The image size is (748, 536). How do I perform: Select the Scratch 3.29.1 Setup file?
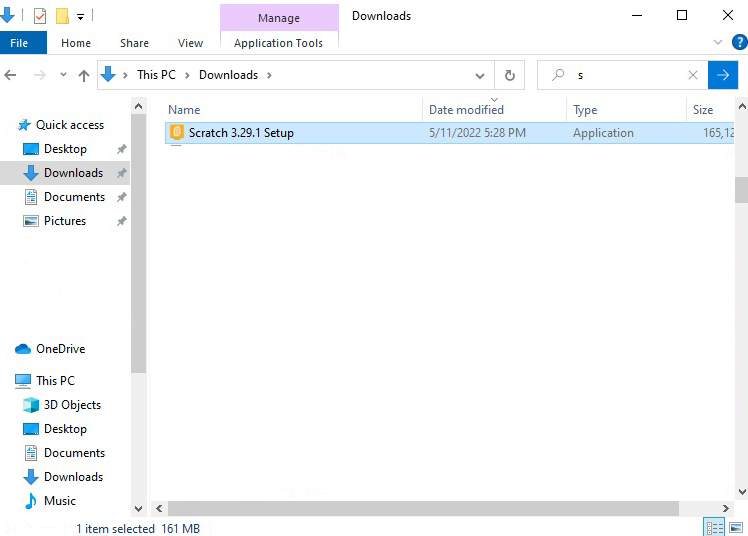(241, 133)
